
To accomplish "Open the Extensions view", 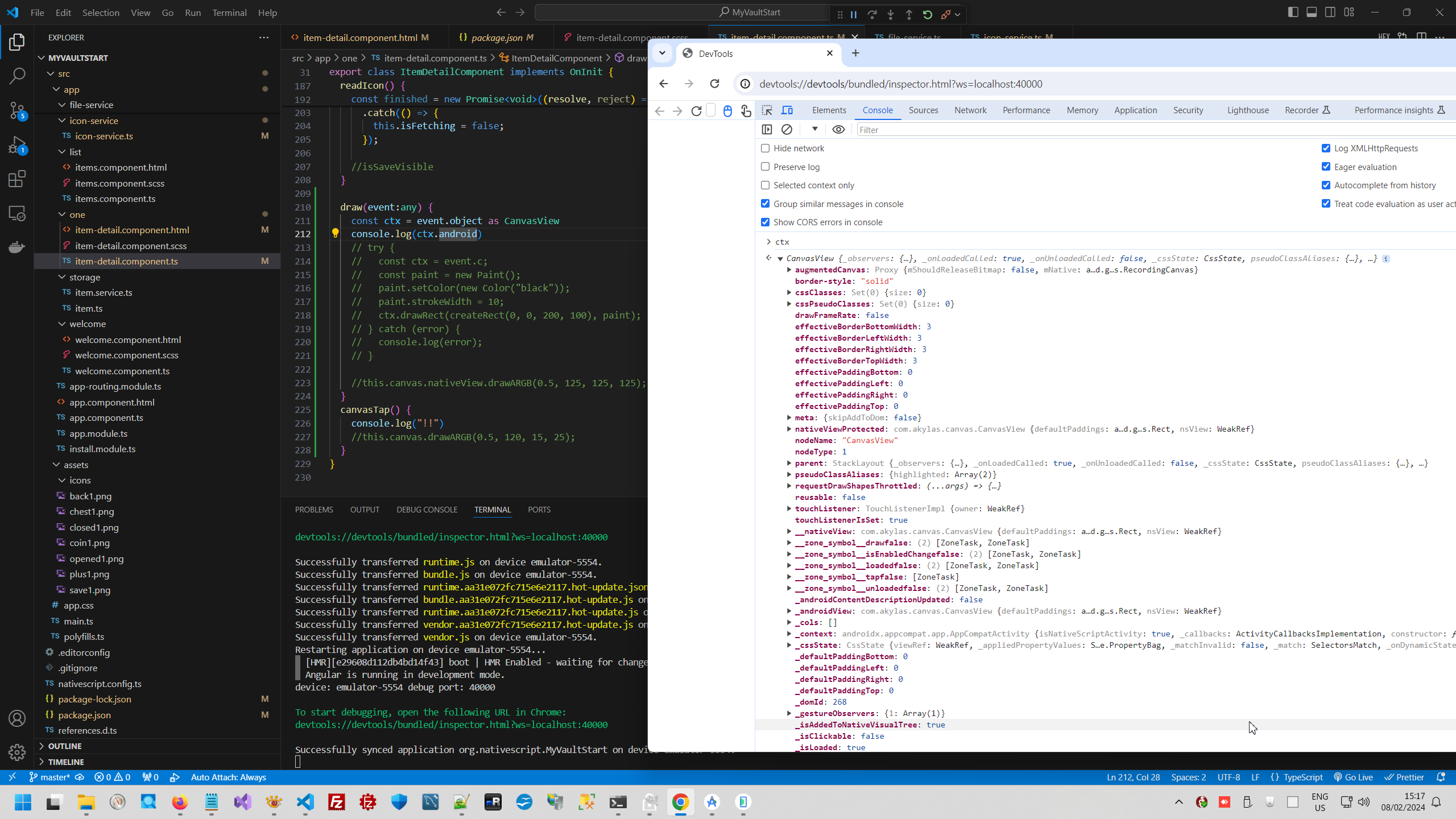I will tap(17, 179).
